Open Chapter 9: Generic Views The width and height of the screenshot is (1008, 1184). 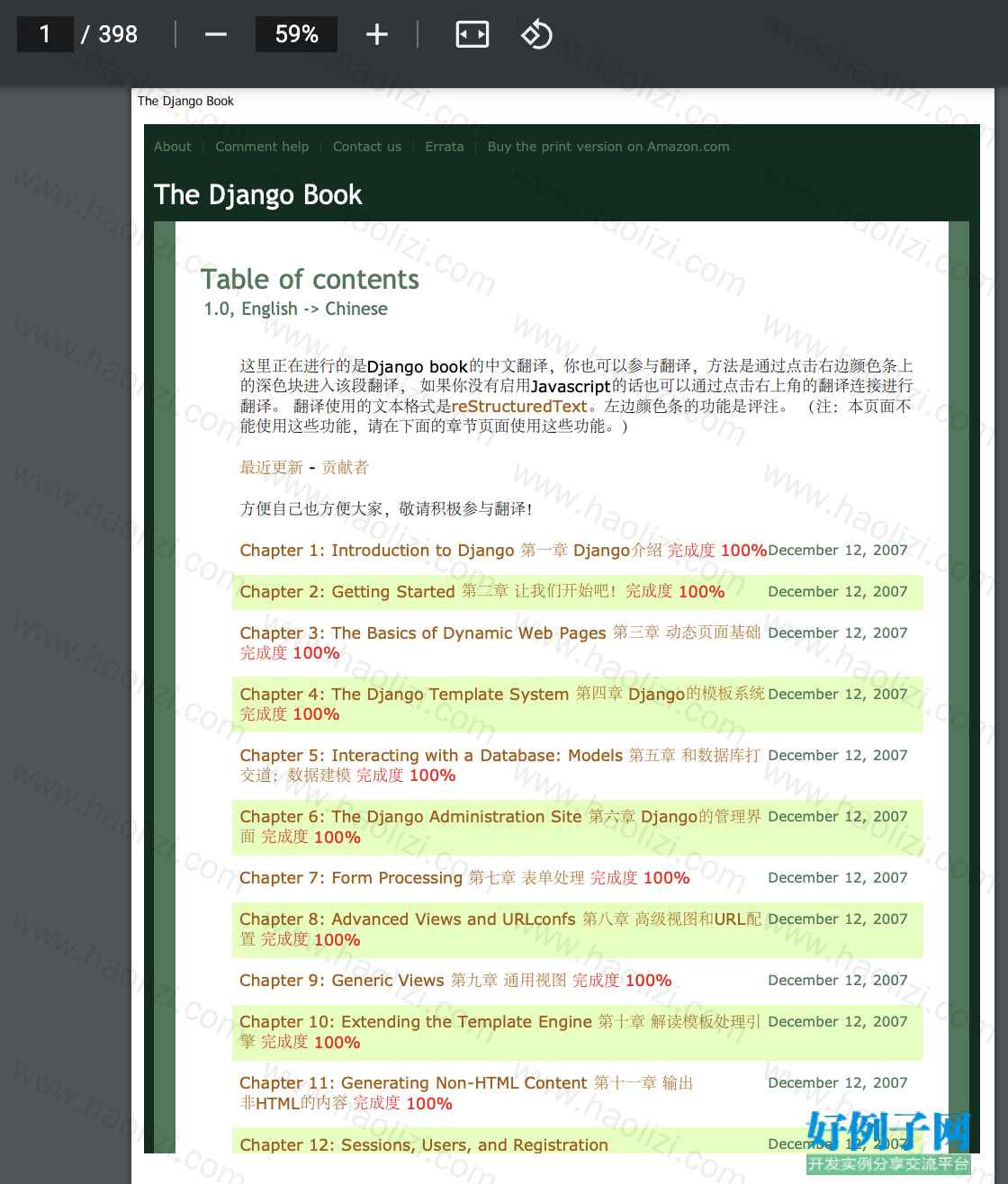(x=342, y=981)
